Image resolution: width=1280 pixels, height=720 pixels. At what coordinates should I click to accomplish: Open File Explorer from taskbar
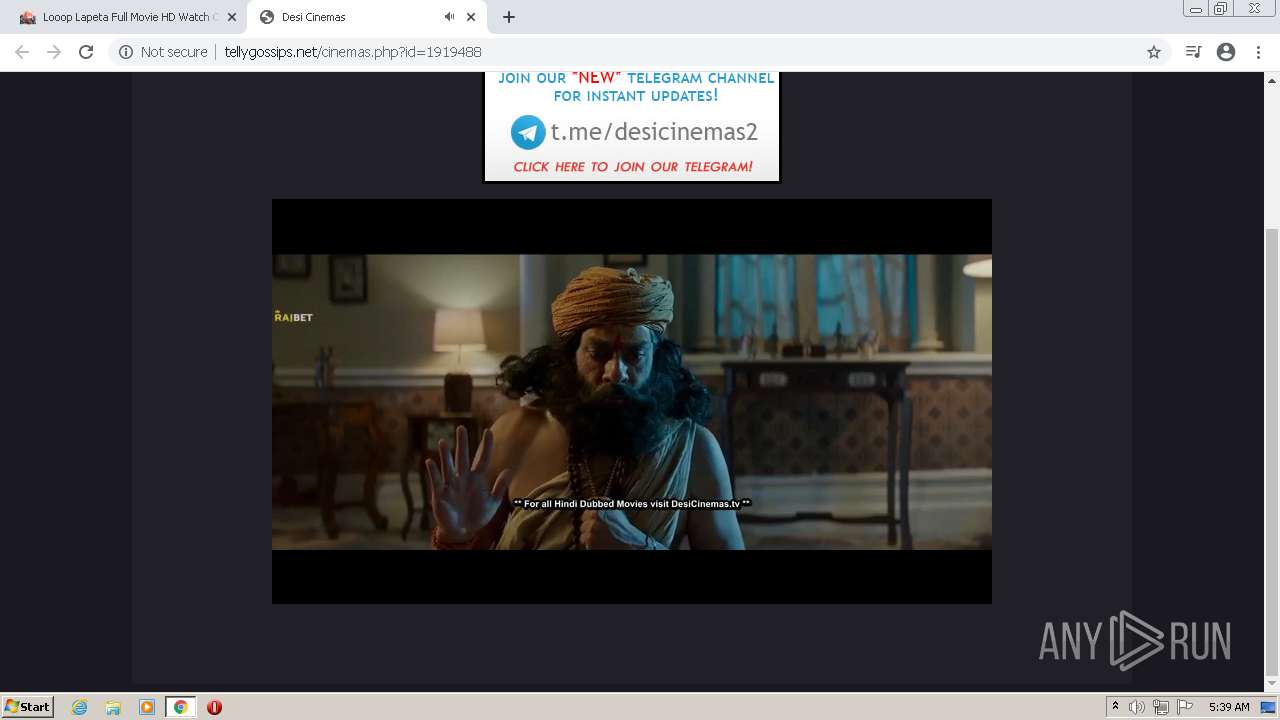(x=113, y=707)
